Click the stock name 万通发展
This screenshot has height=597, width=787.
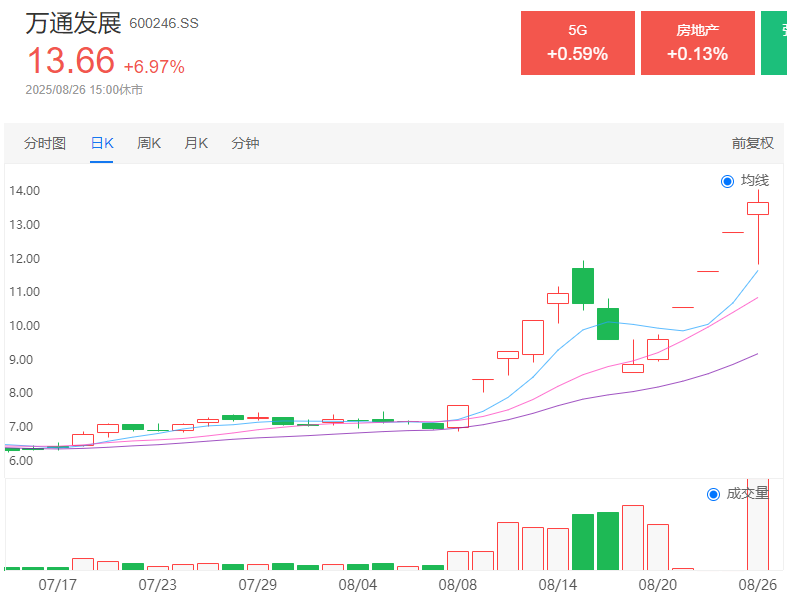73,23
